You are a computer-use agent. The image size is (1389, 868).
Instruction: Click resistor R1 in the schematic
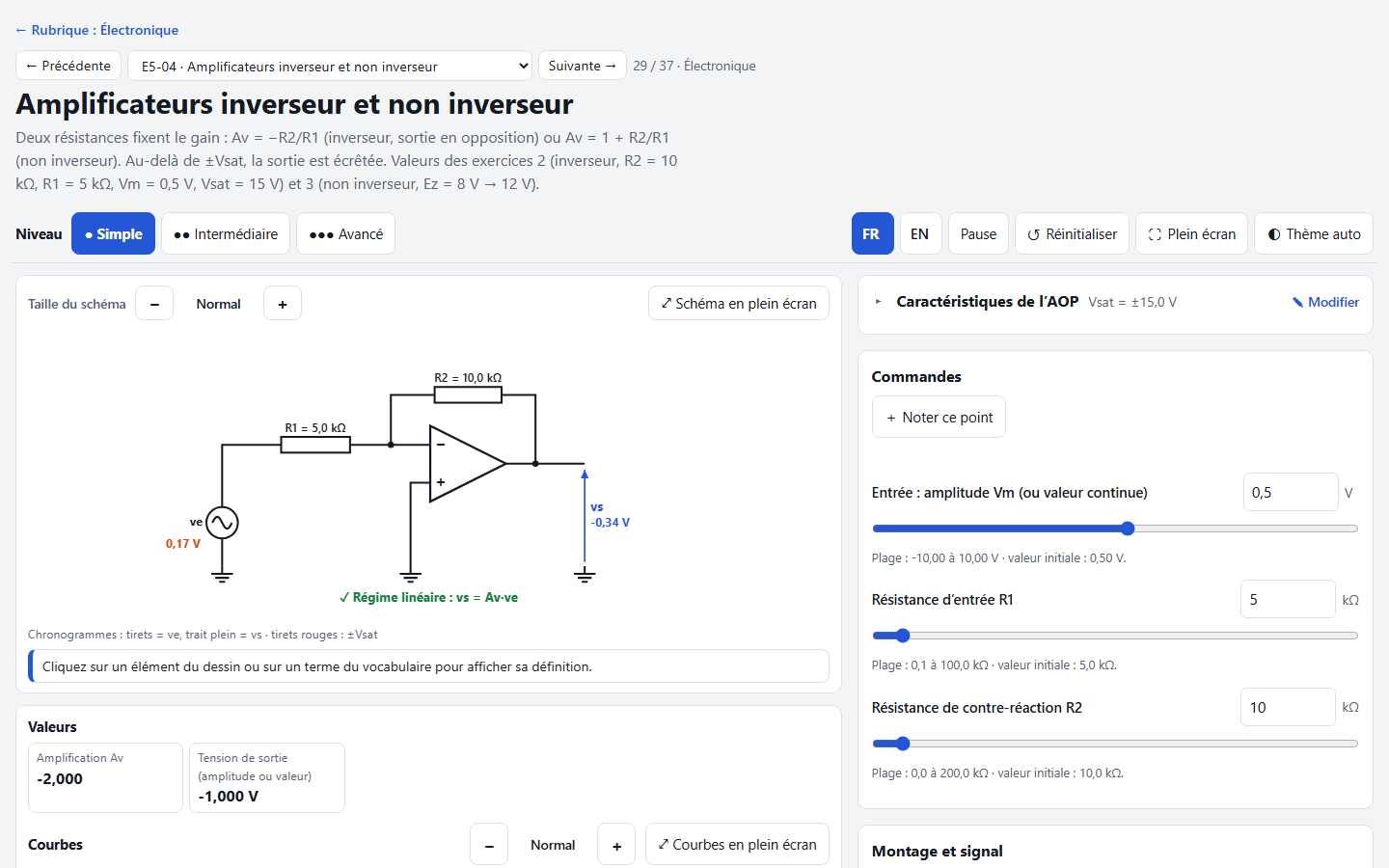[x=315, y=445]
